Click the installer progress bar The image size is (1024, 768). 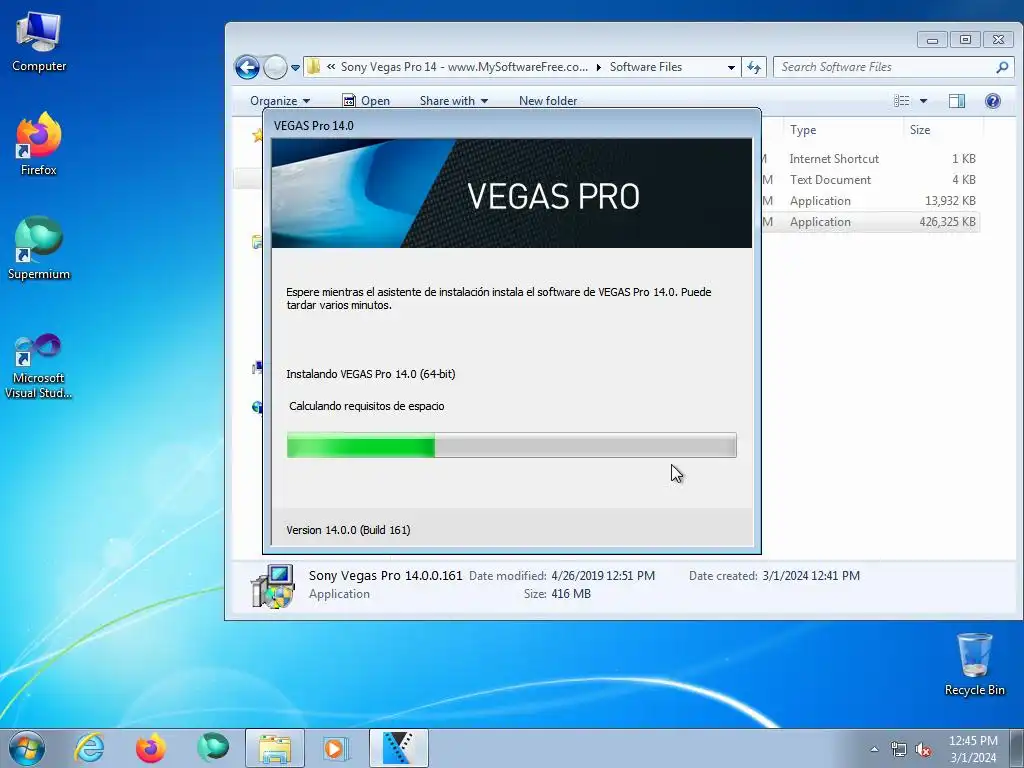[511, 445]
